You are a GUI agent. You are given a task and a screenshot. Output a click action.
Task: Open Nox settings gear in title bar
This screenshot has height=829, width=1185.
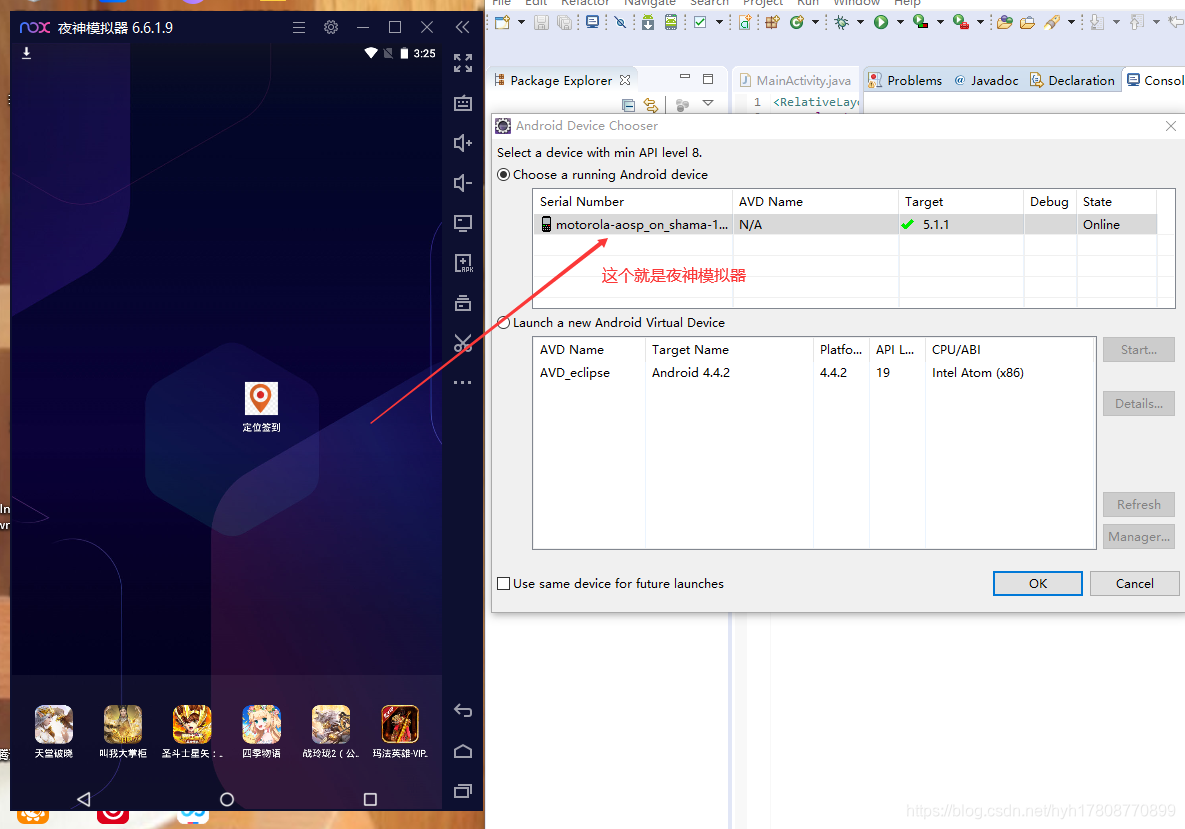click(331, 27)
